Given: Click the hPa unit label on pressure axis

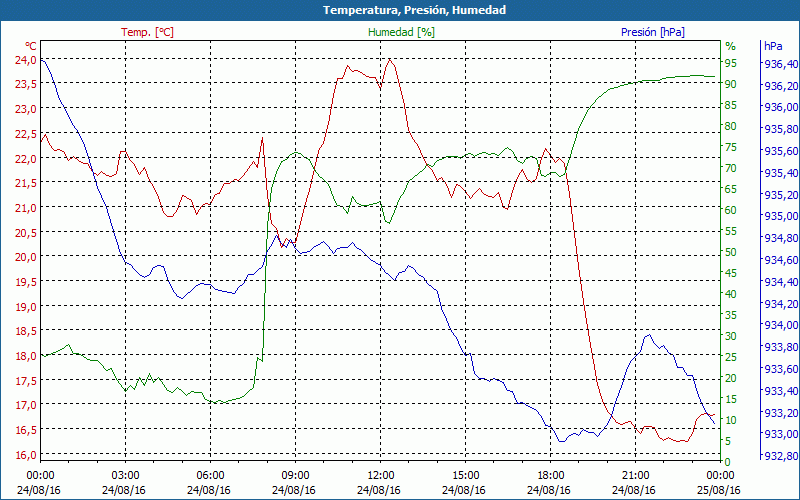Looking at the screenshot, I should 773,46.
